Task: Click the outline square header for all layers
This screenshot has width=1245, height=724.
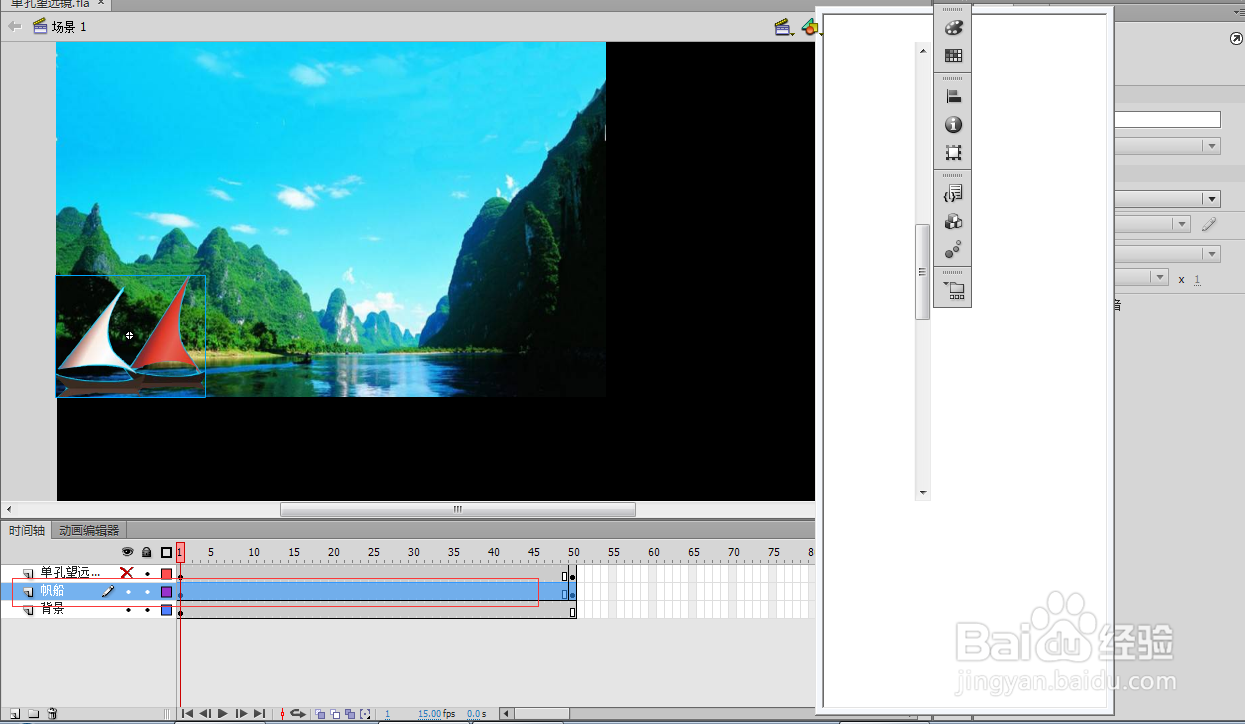Action: pyautogui.click(x=166, y=552)
